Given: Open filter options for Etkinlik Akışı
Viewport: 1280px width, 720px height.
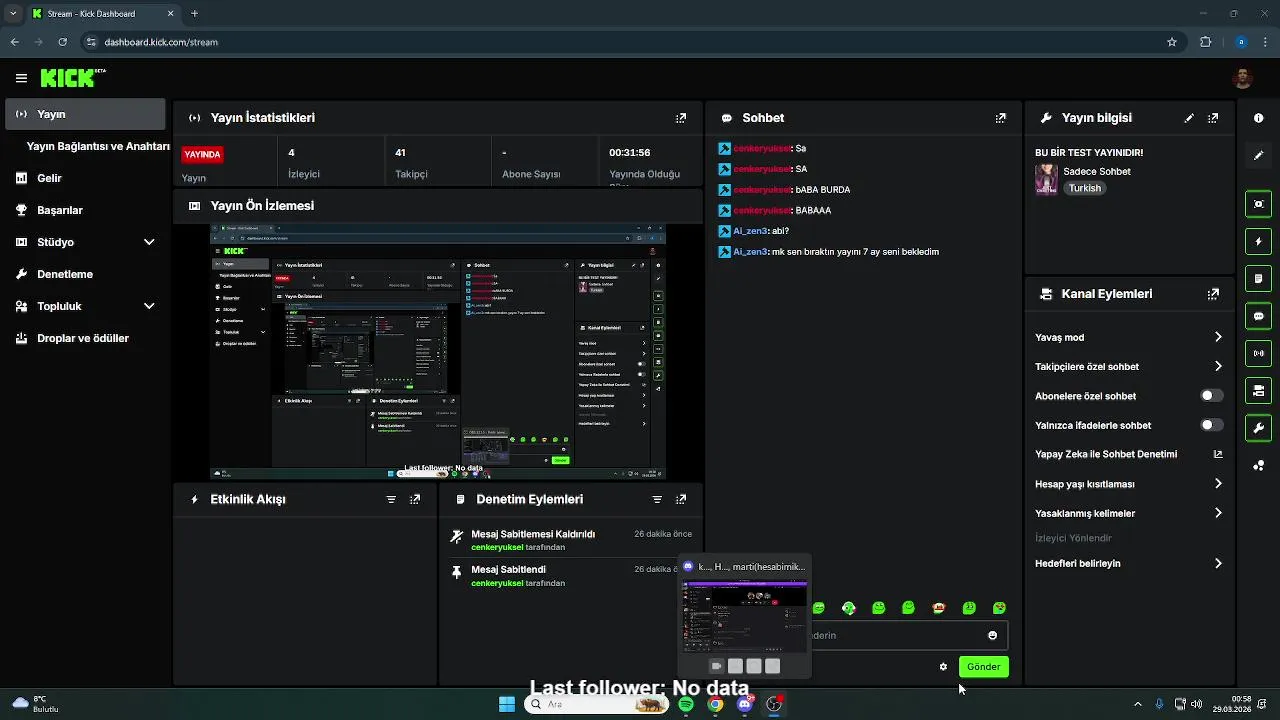Looking at the screenshot, I should click(x=391, y=499).
